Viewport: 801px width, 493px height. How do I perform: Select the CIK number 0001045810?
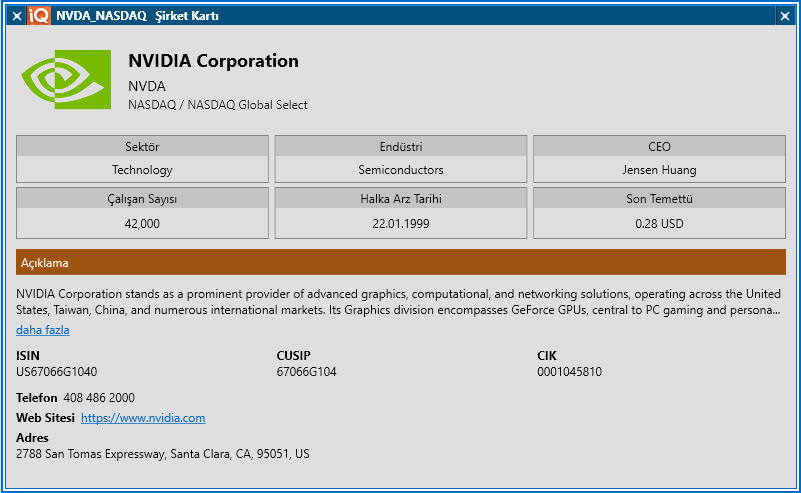(570, 372)
